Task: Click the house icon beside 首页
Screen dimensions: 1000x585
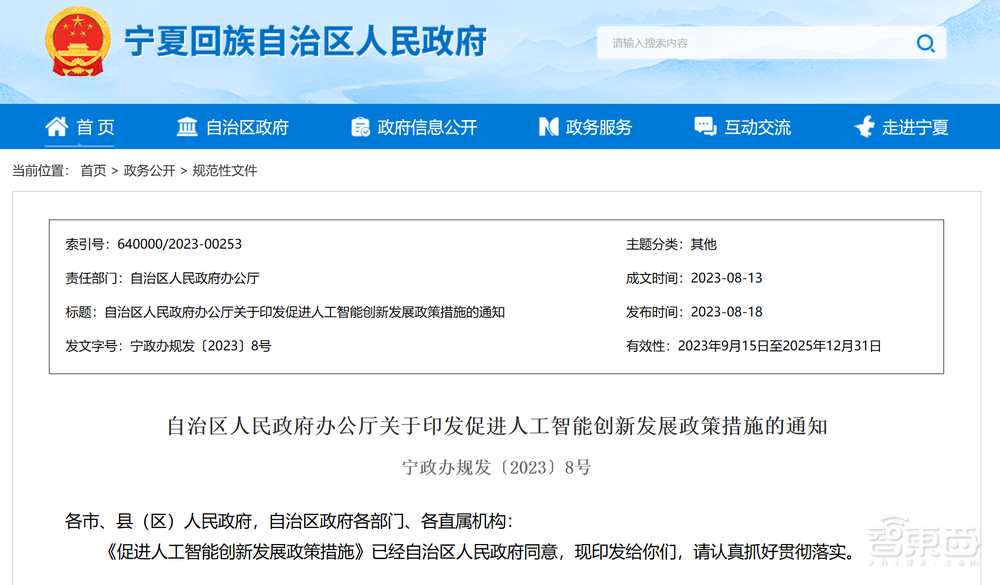Action: coord(57,126)
